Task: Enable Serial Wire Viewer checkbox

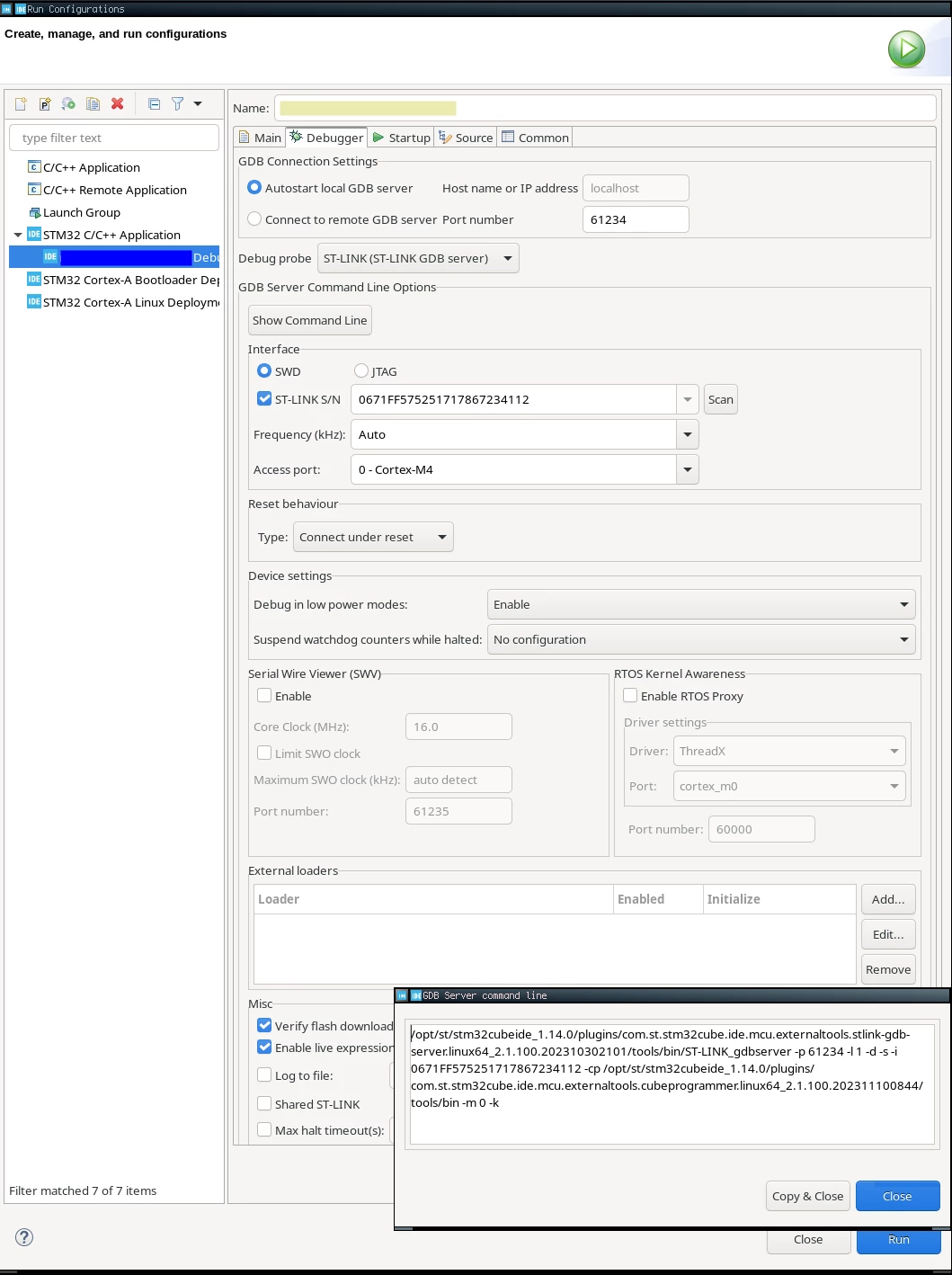Action: (264, 696)
